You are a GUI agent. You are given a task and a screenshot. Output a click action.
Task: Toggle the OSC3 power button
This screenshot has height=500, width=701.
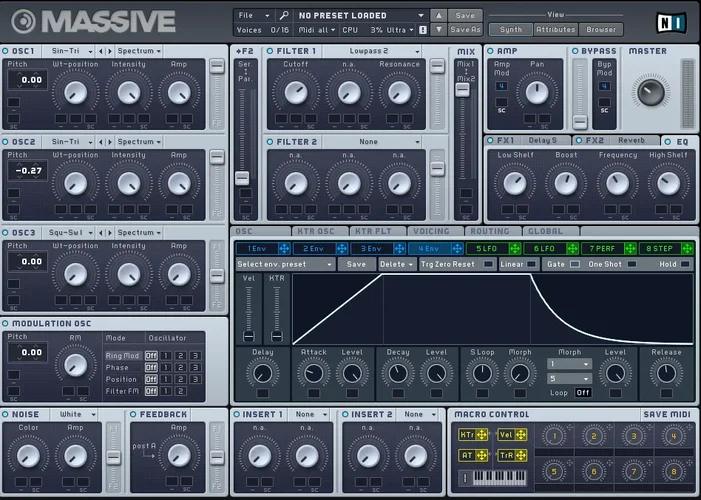pyautogui.click(x=5, y=232)
